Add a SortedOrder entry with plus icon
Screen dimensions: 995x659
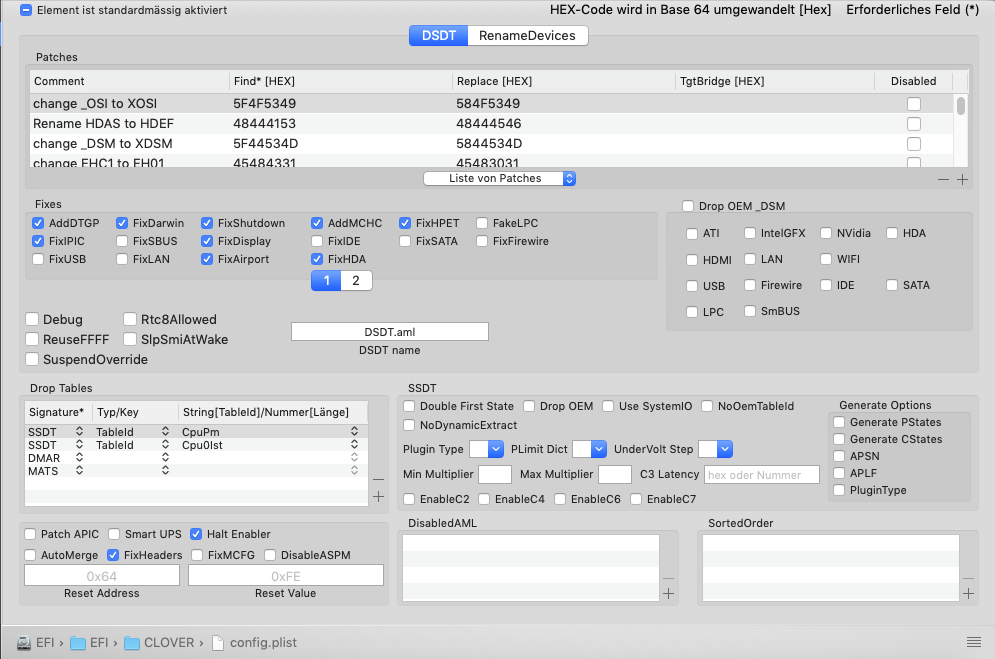tap(968, 594)
